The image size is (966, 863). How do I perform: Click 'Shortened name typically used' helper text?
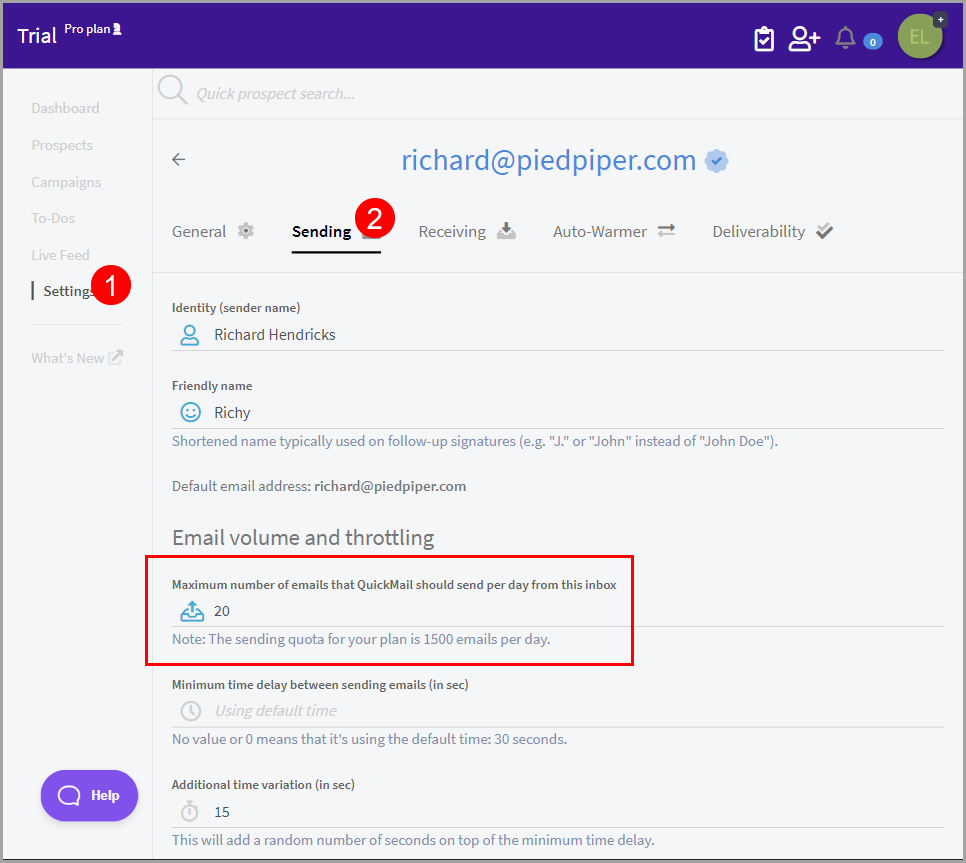tap(475, 441)
